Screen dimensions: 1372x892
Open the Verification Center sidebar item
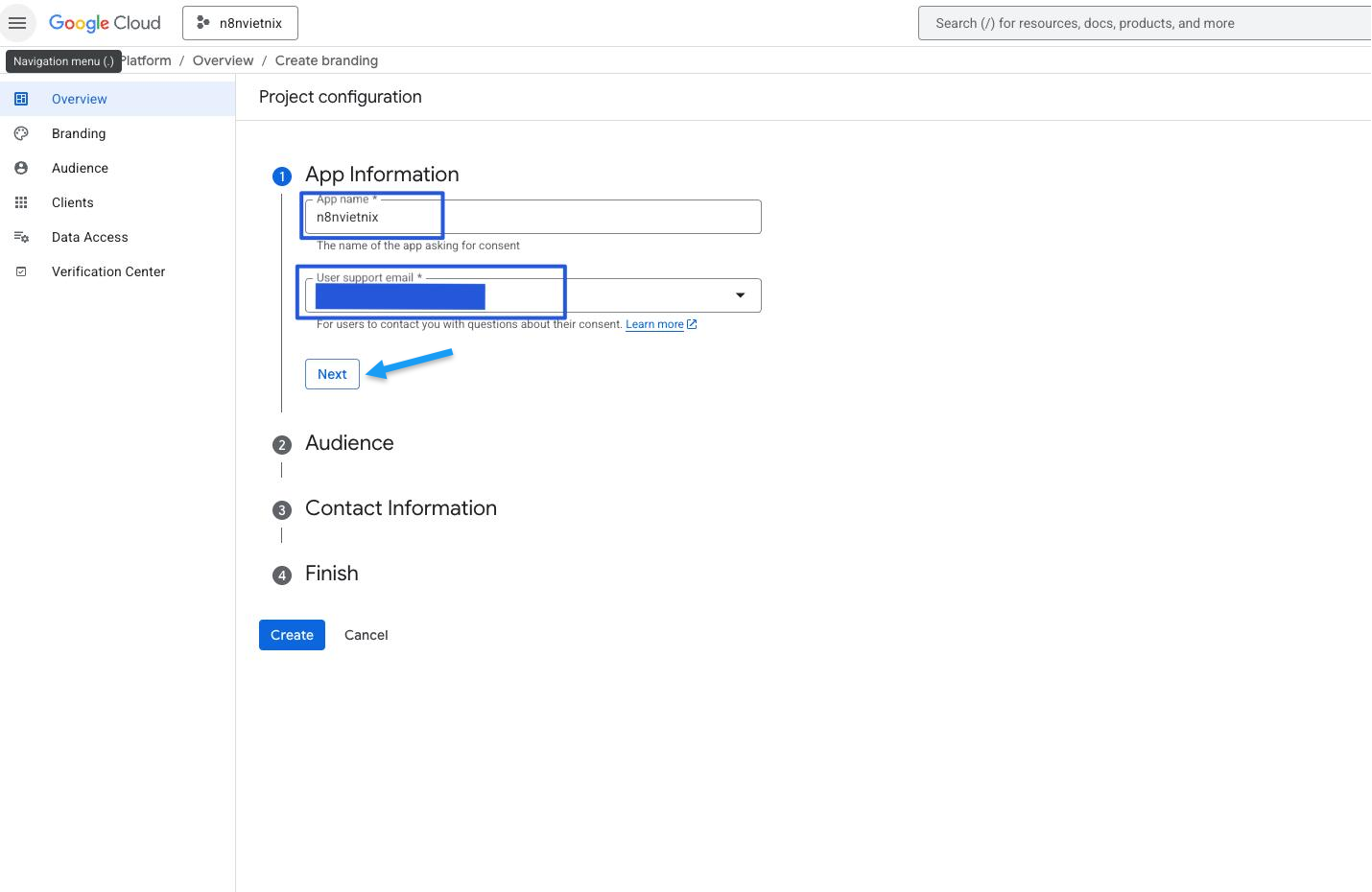click(117, 271)
